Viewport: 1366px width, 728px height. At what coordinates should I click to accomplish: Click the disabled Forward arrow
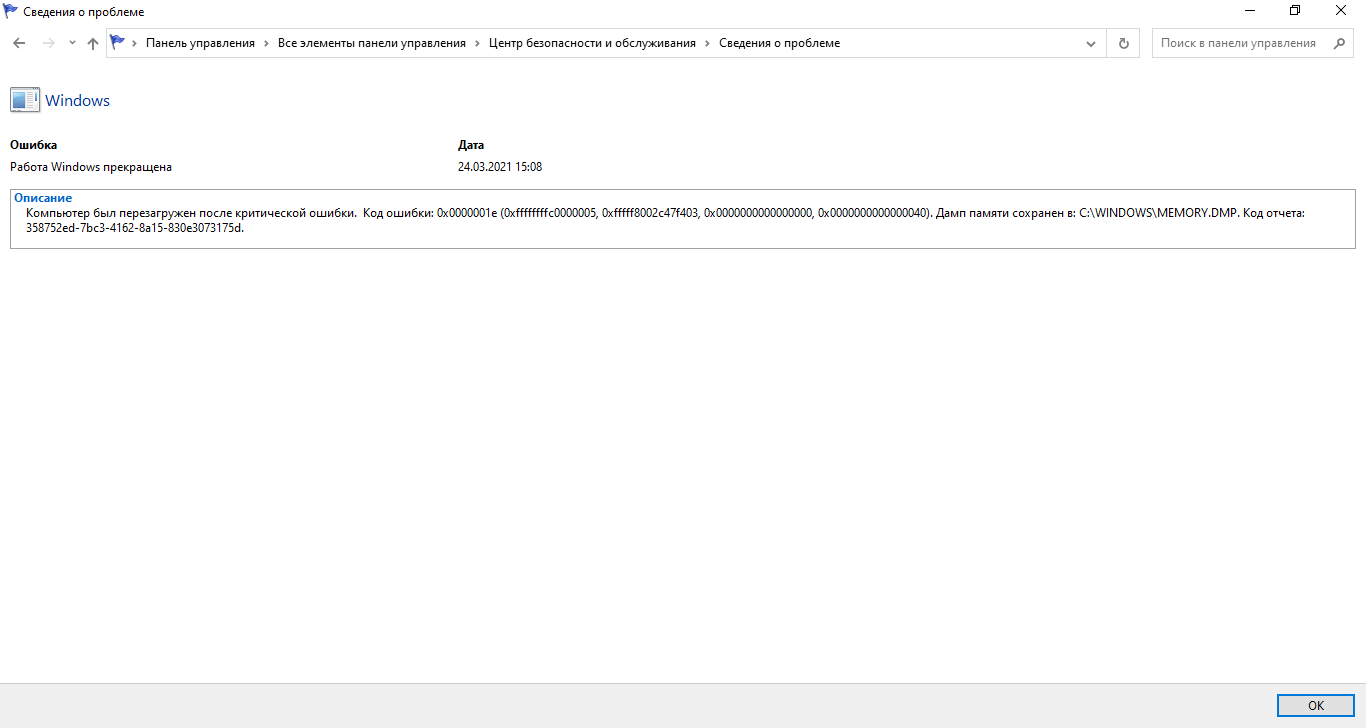(48, 43)
